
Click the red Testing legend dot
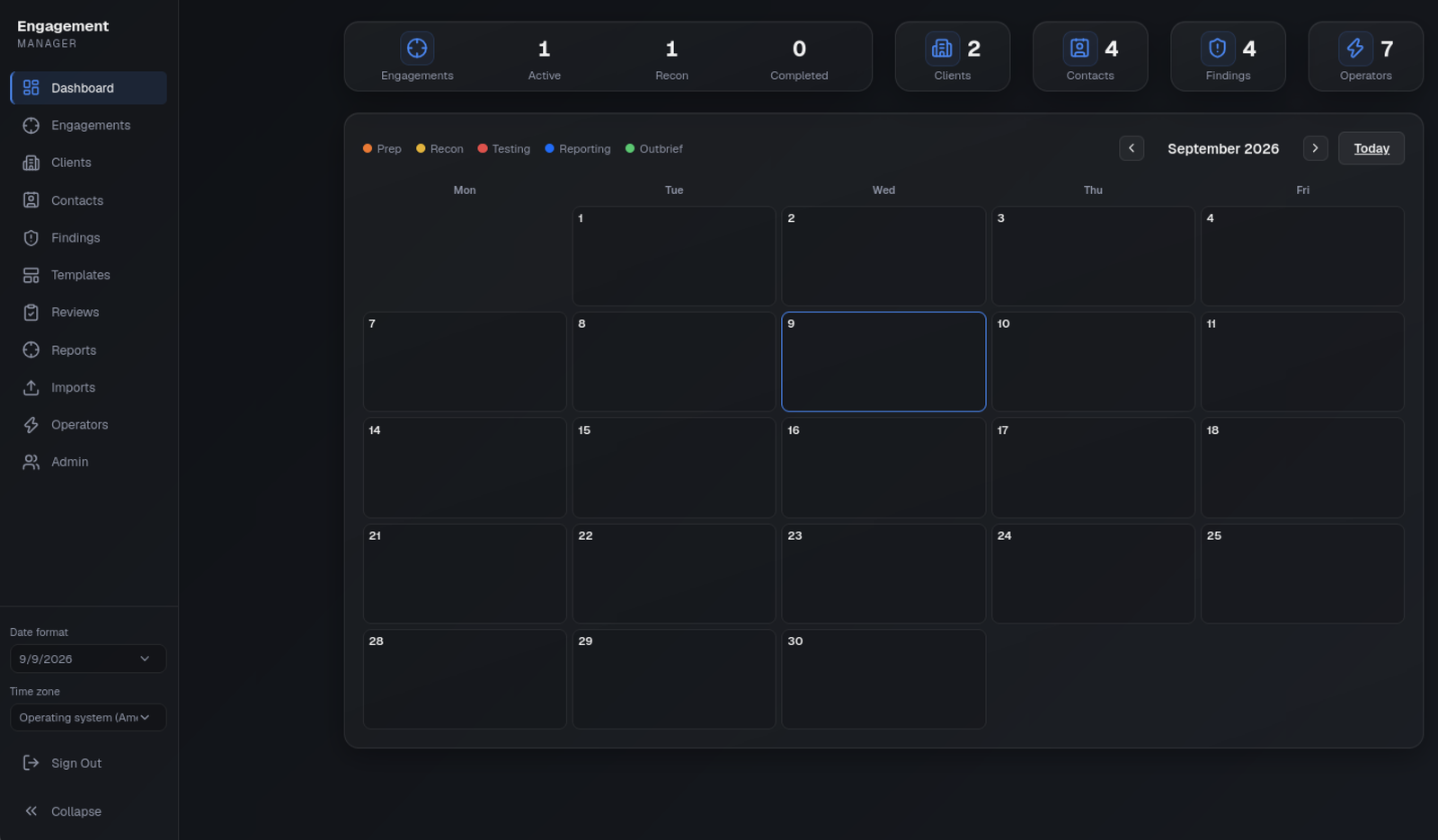pos(483,148)
